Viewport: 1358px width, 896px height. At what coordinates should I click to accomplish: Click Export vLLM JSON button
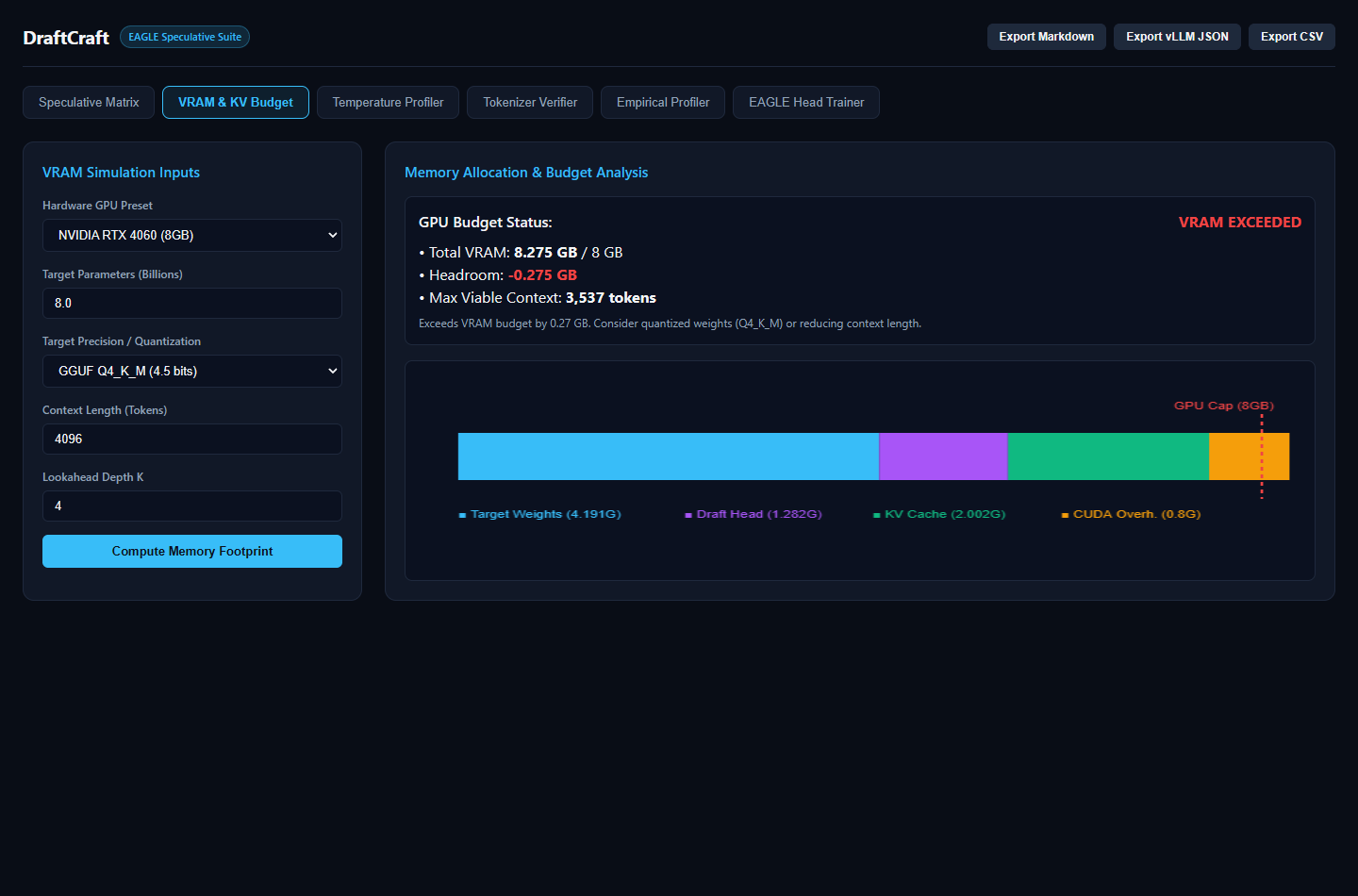(x=1177, y=37)
